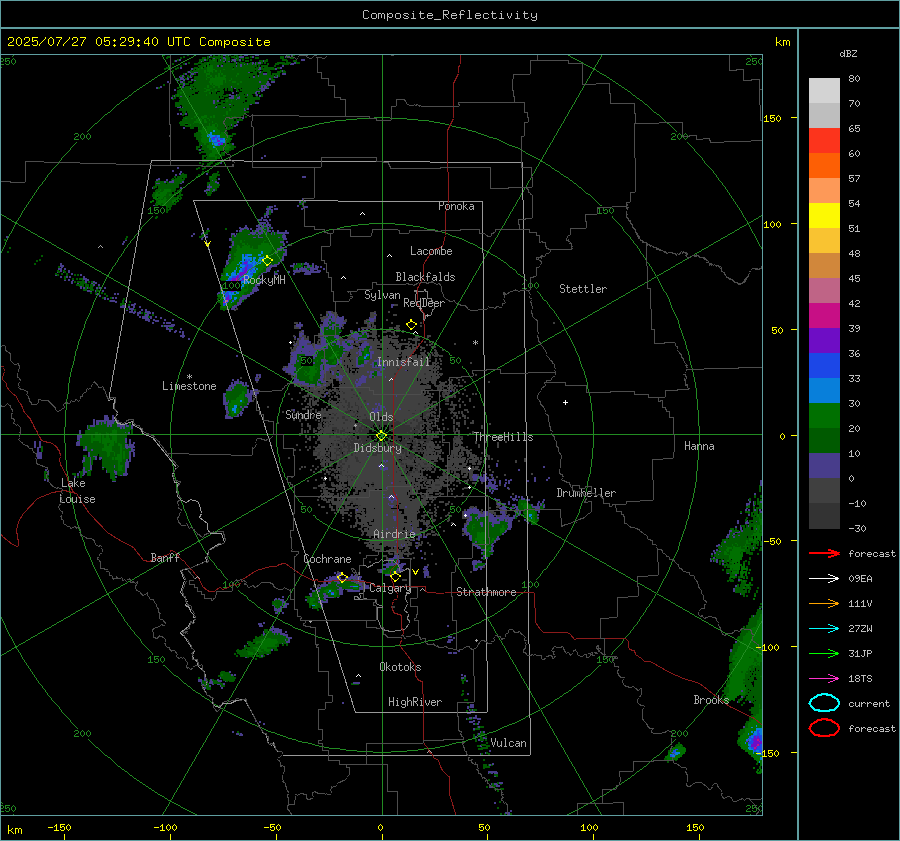Click the white 09EA arrow in the legend

[x=824, y=579]
